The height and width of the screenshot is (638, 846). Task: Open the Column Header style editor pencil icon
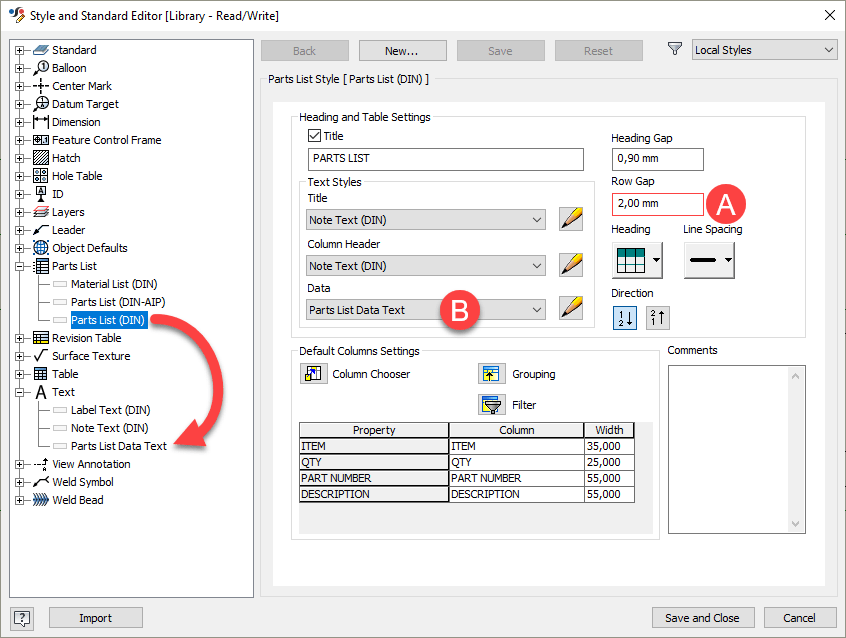tap(571, 265)
